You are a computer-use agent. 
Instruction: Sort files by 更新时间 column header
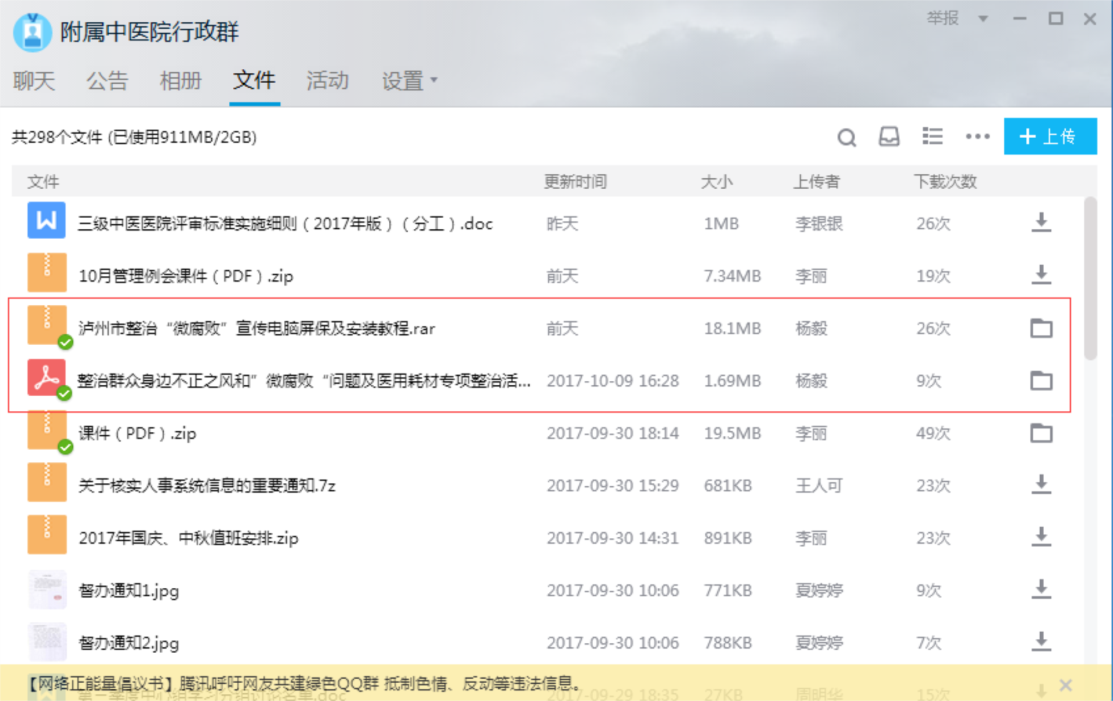click(575, 182)
